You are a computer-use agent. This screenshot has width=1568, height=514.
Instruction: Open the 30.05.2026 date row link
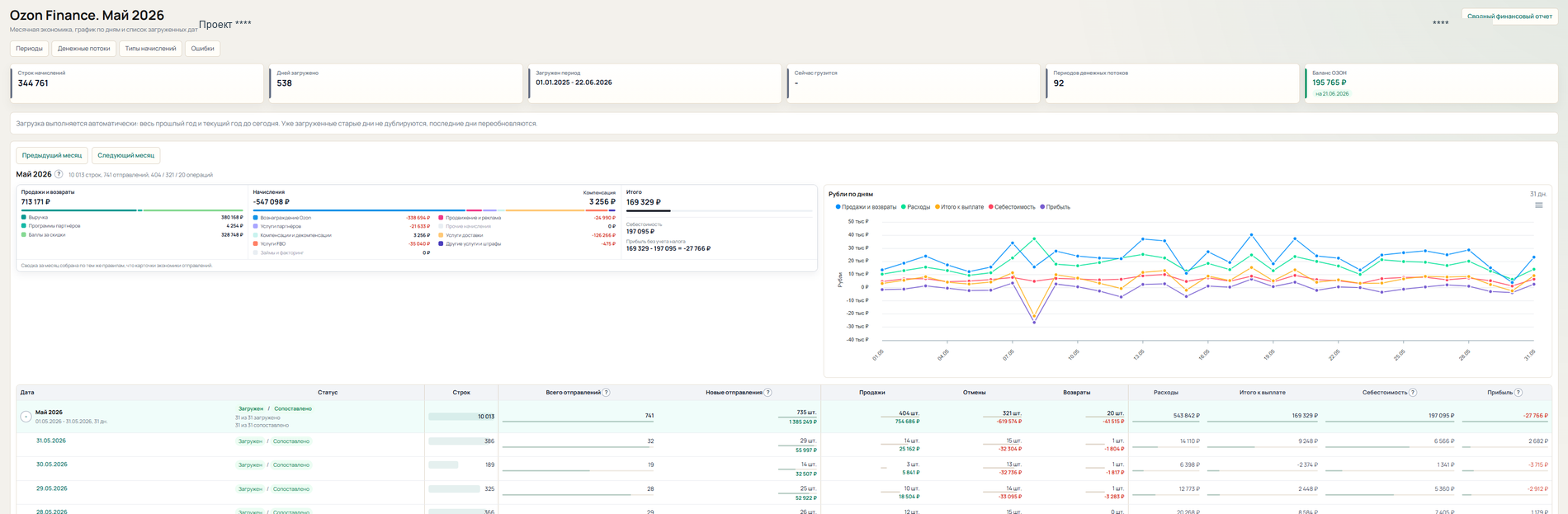(51, 464)
